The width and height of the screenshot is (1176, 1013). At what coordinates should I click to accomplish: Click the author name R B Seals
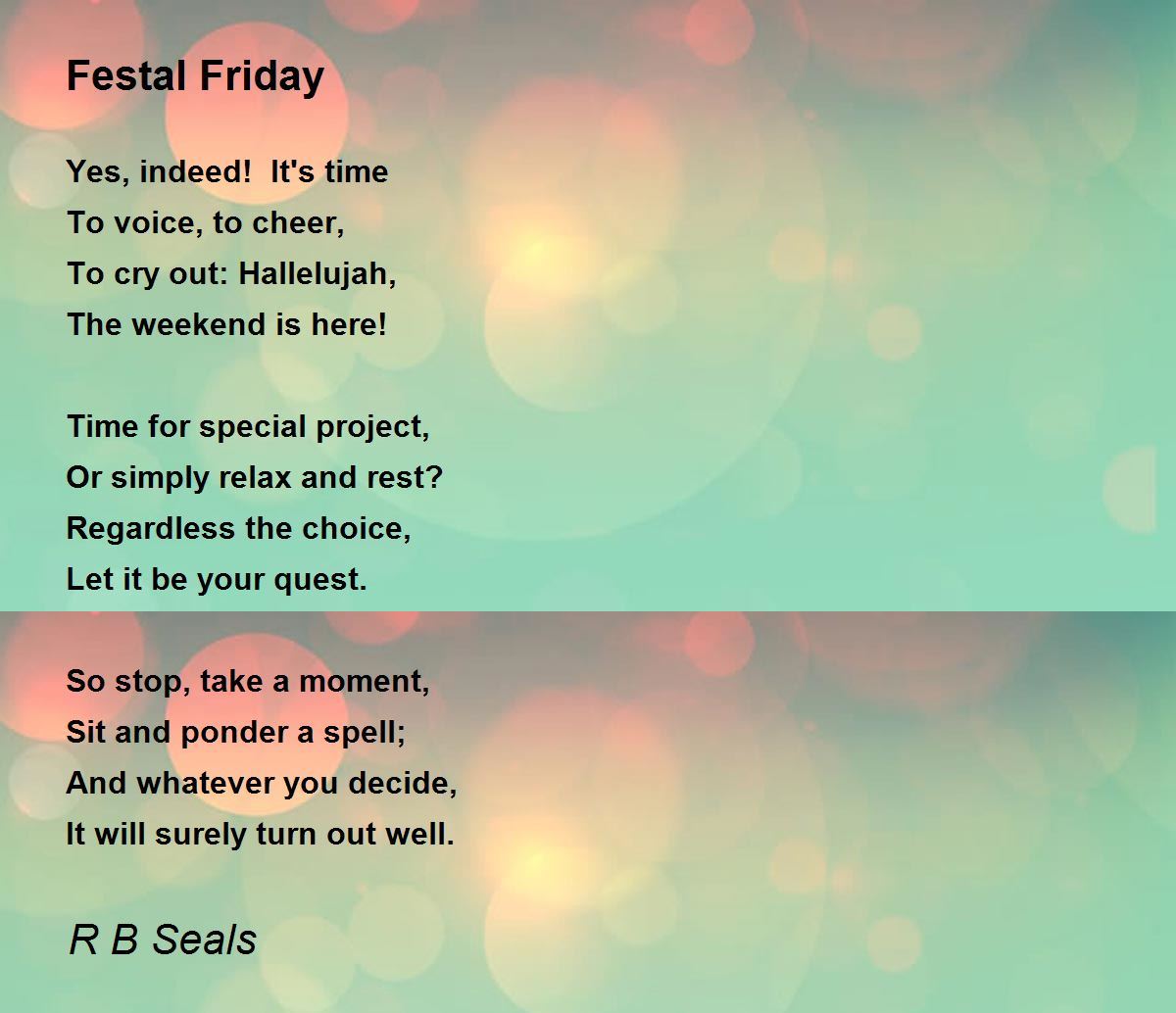pyautogui.click(x=163, y=940)
